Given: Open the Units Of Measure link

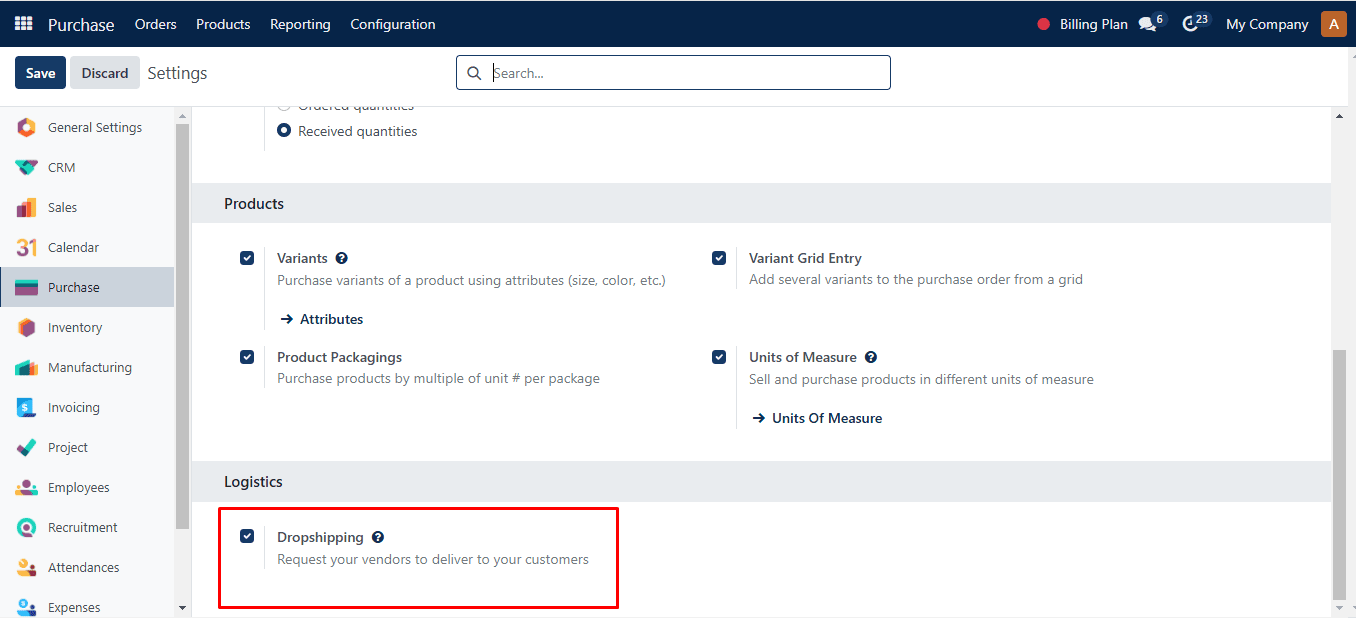Looking at the screenshot, I should tap(827, 418).
